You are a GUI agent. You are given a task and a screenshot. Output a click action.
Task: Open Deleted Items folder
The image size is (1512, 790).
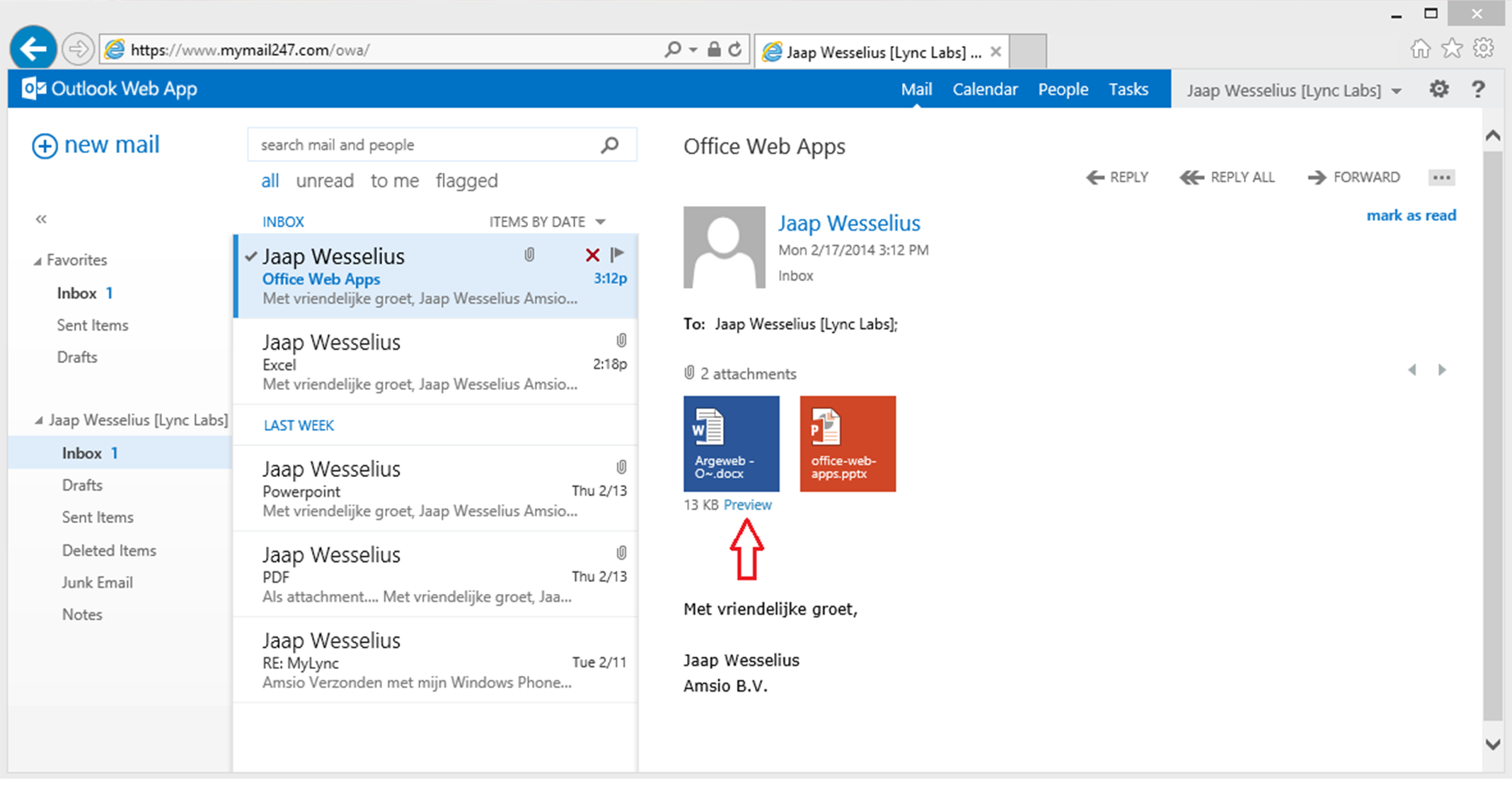pos(109,551)
